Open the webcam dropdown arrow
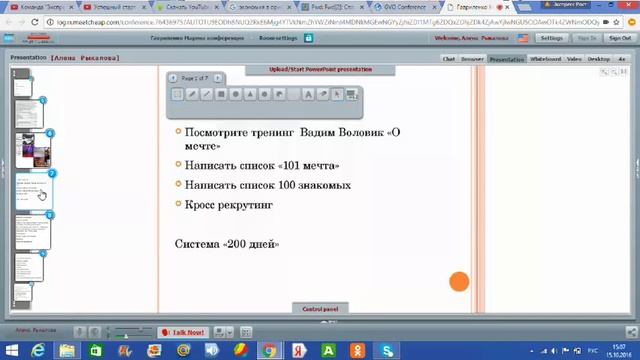 (x=230, y=333)
